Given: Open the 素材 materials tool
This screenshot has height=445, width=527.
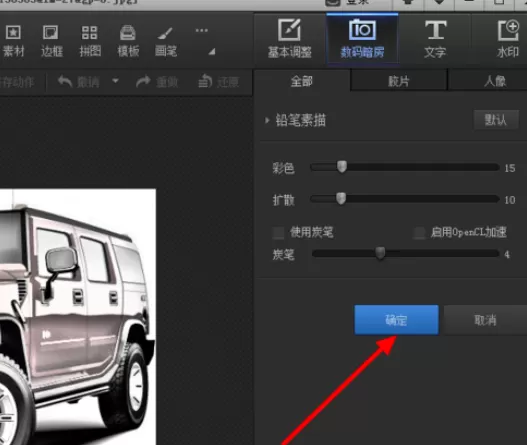Looking at the screenshot, I should 13,41.
